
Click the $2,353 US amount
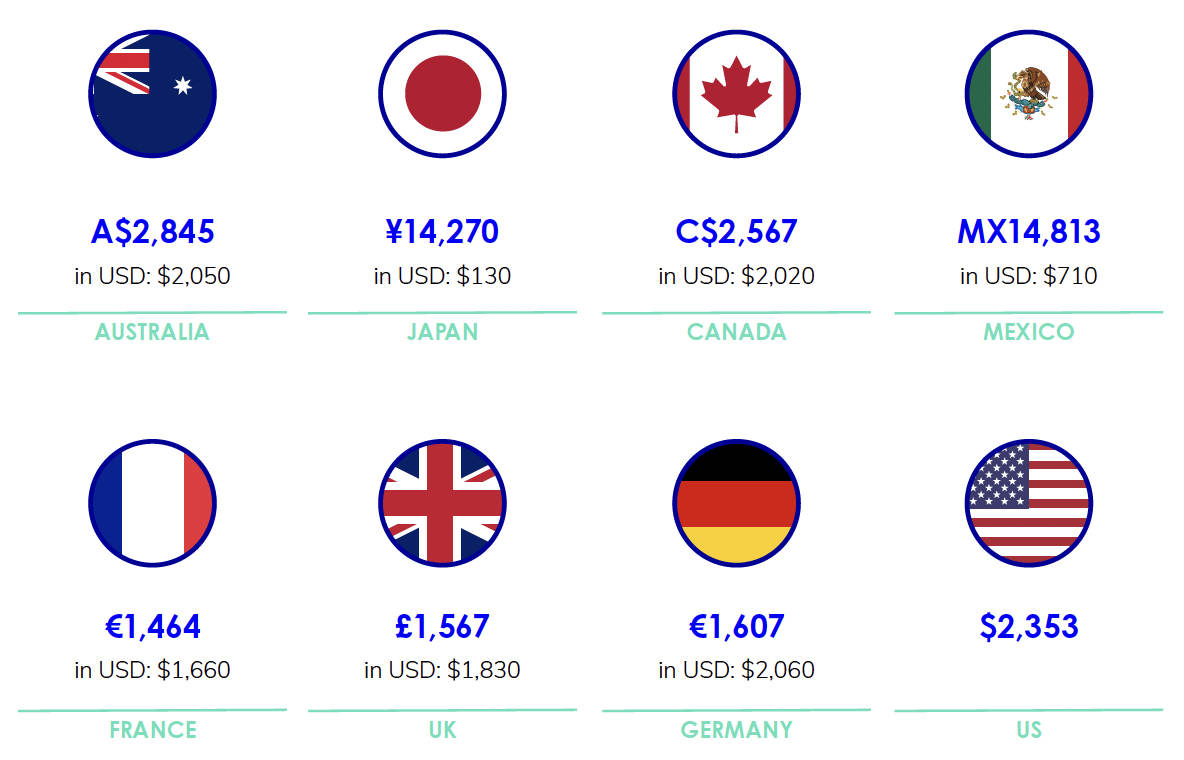pos(1028,626)
